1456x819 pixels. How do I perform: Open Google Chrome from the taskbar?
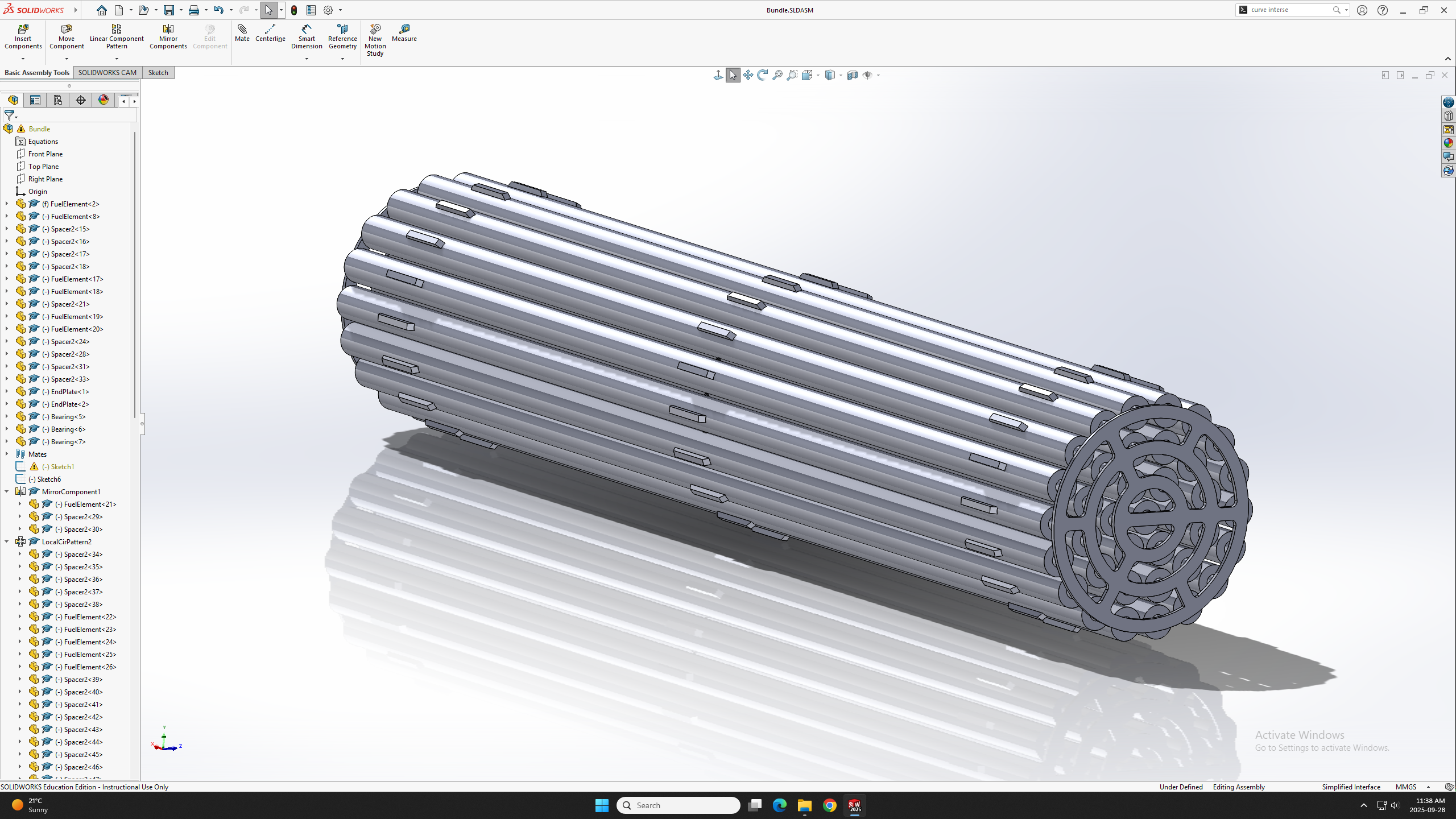coord(830,805)
